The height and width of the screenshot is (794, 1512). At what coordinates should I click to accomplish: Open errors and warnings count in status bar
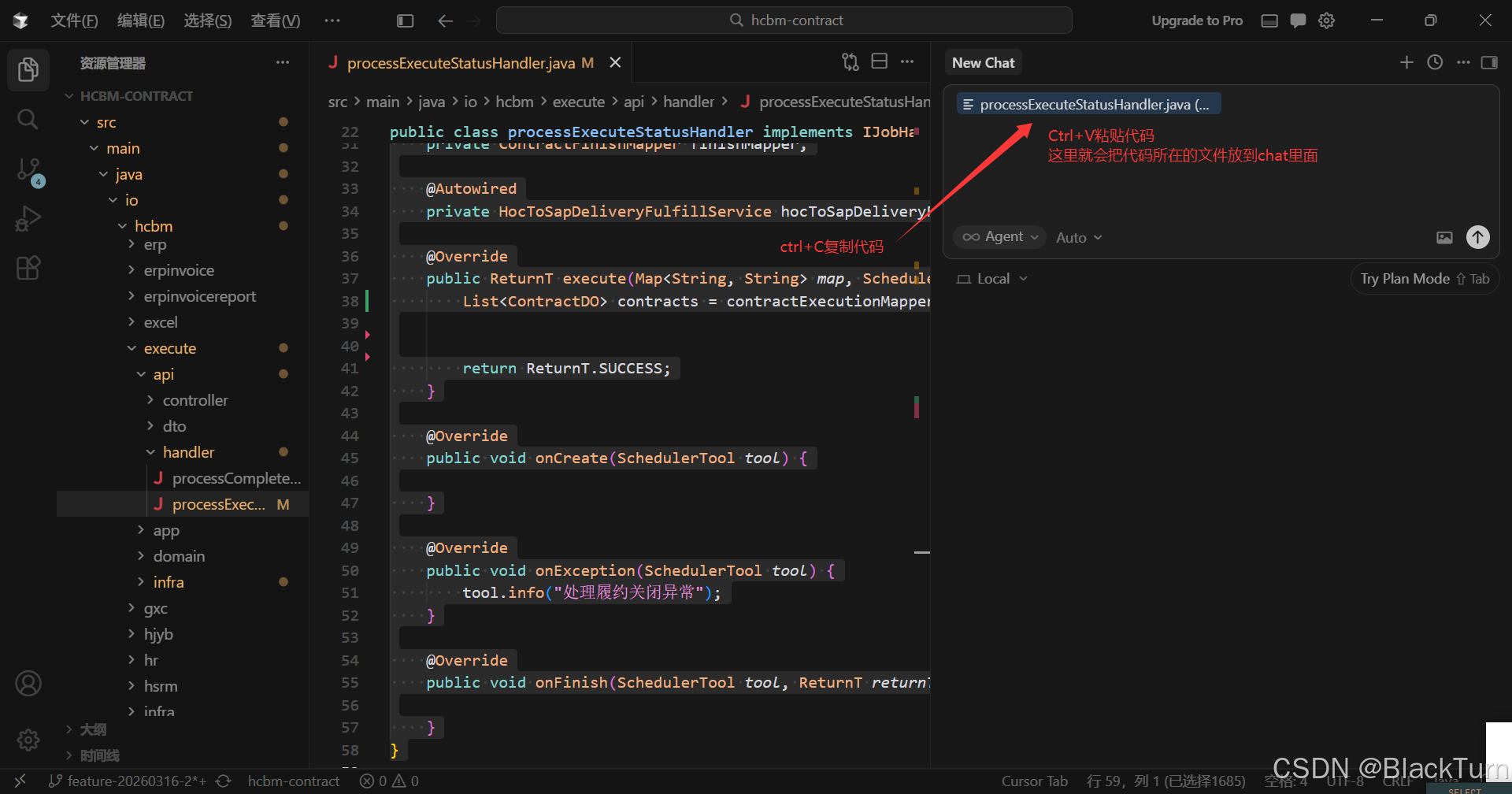pos(389,781)
